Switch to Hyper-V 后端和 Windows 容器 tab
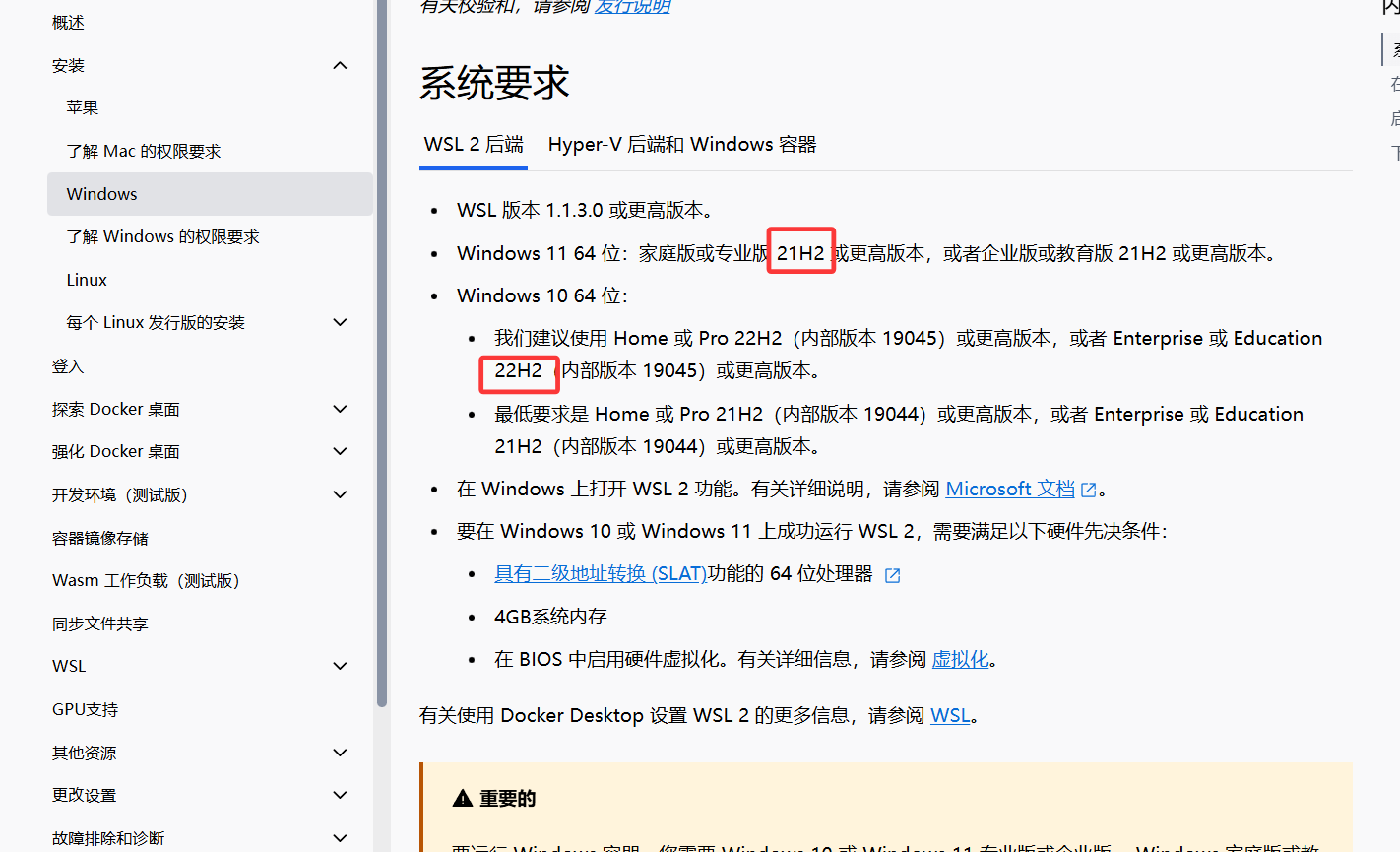Viewport: 1400px width, 852px height. pyautogui.click(x=682, y=145)
